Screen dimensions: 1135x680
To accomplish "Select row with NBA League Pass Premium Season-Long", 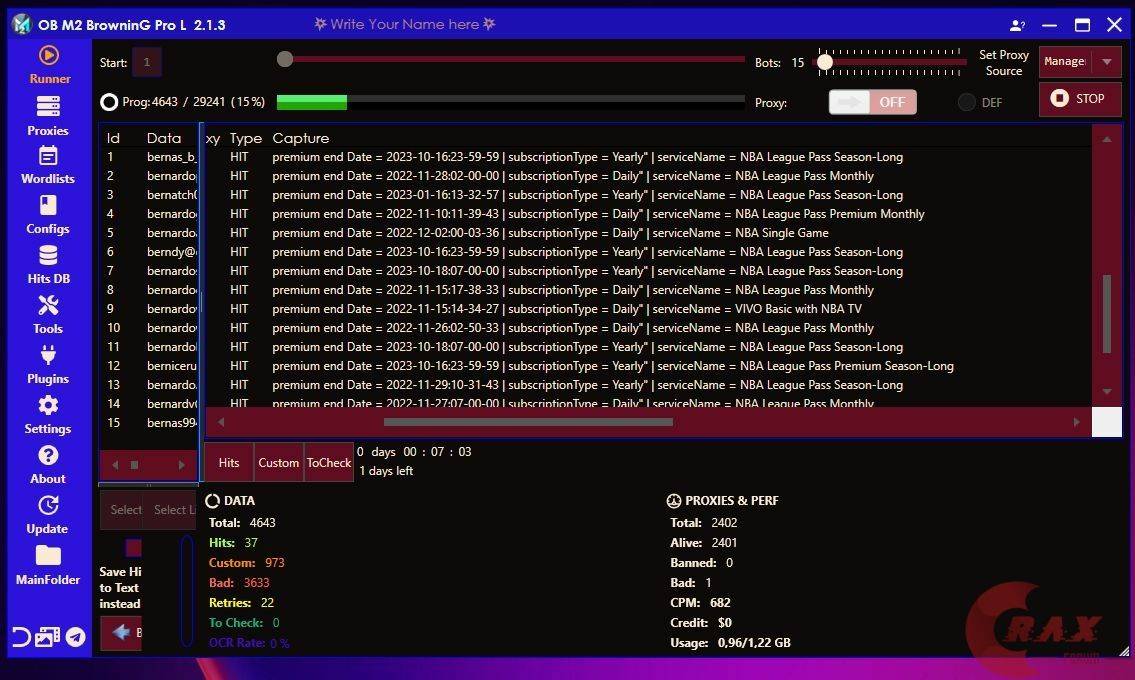I will point(648,366).
